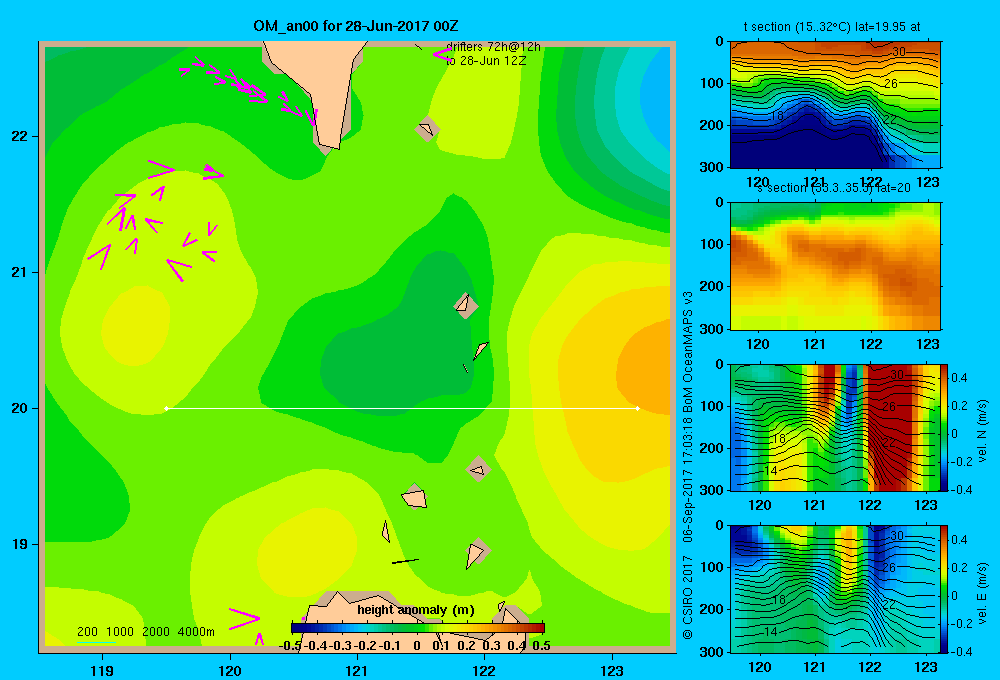Click the map title 'OM_an00 for 28-Jun-2017 00Z'
This screenshot has width=1000, height=680.
(356, 26)
